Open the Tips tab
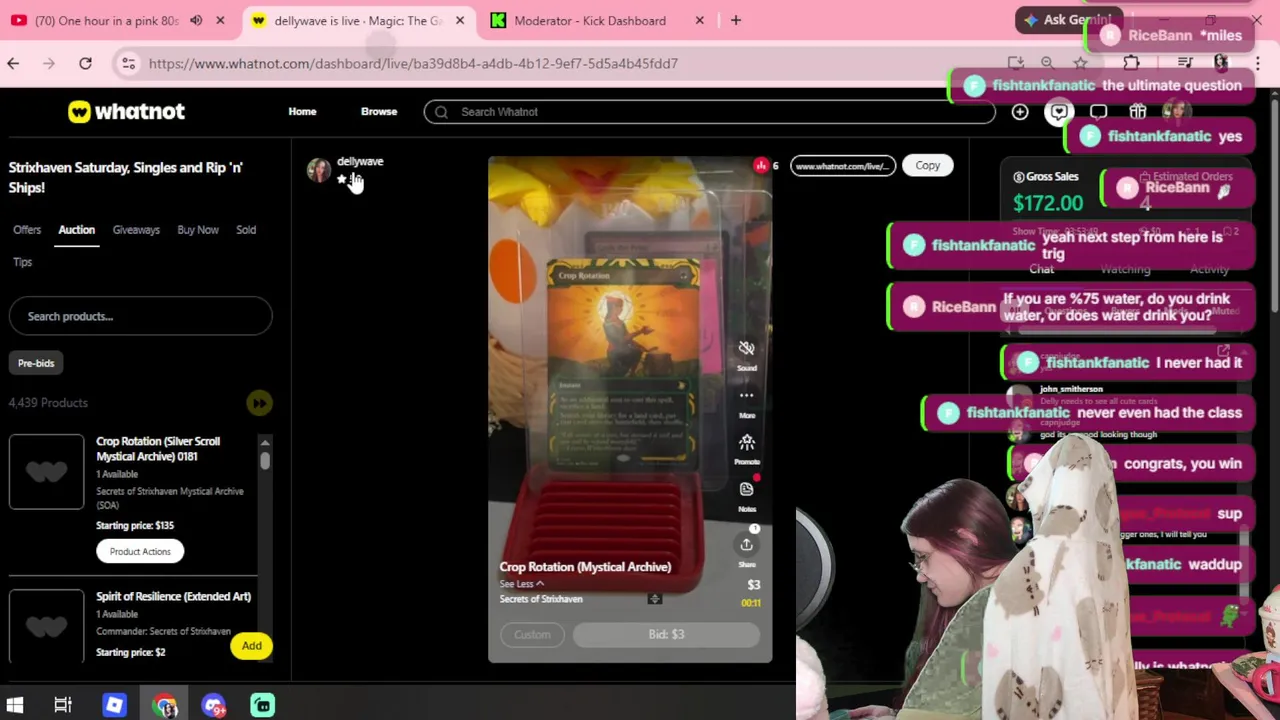1280x720 pixels. click(x=22, y=262)
